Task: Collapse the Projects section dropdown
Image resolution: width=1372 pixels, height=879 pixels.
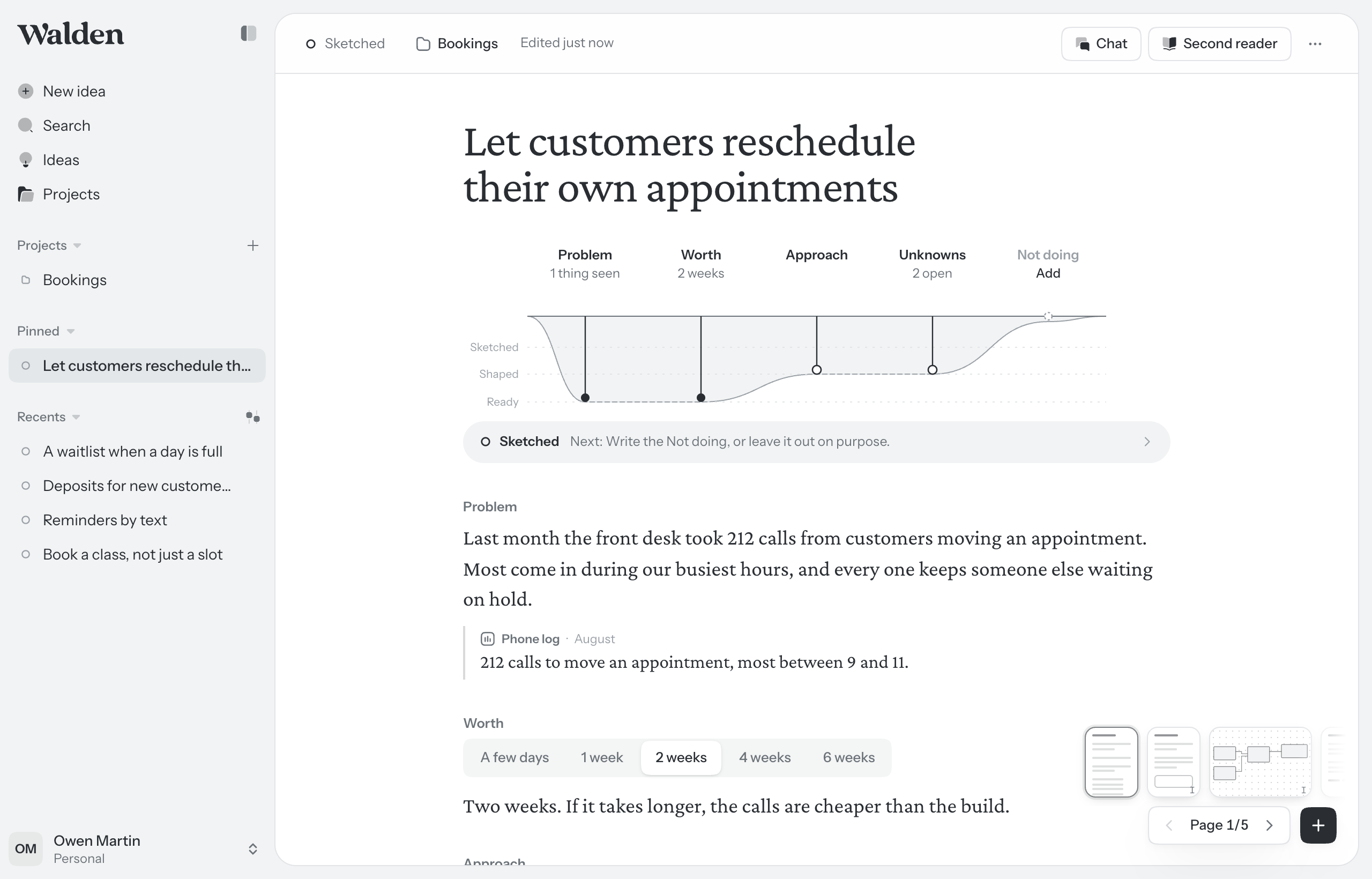Action: click(49, 245)
